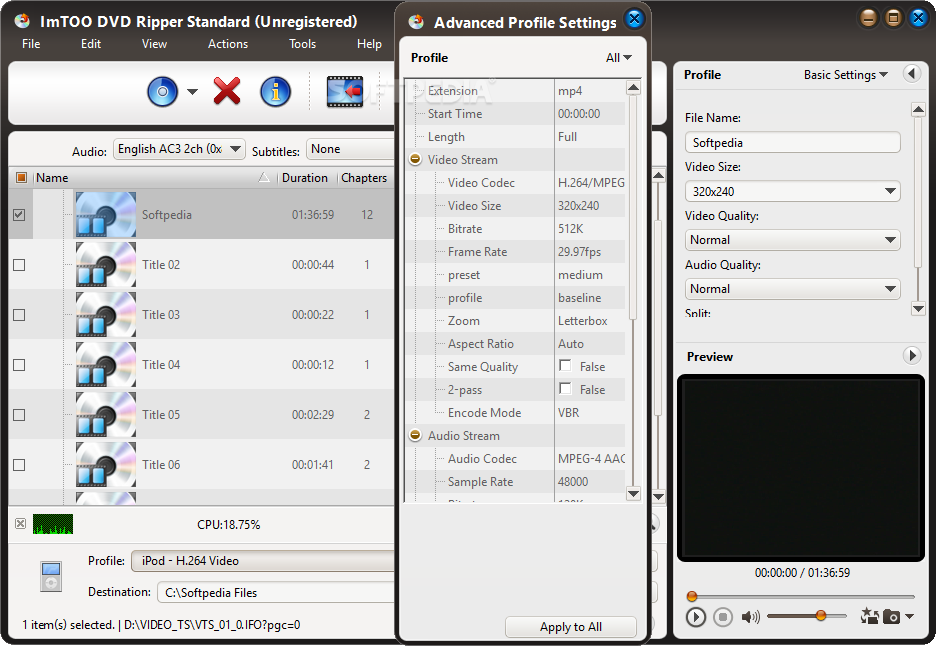936x646 pixels.
Task: Click the CPU usage graph icon
Action: click(53, 524)
